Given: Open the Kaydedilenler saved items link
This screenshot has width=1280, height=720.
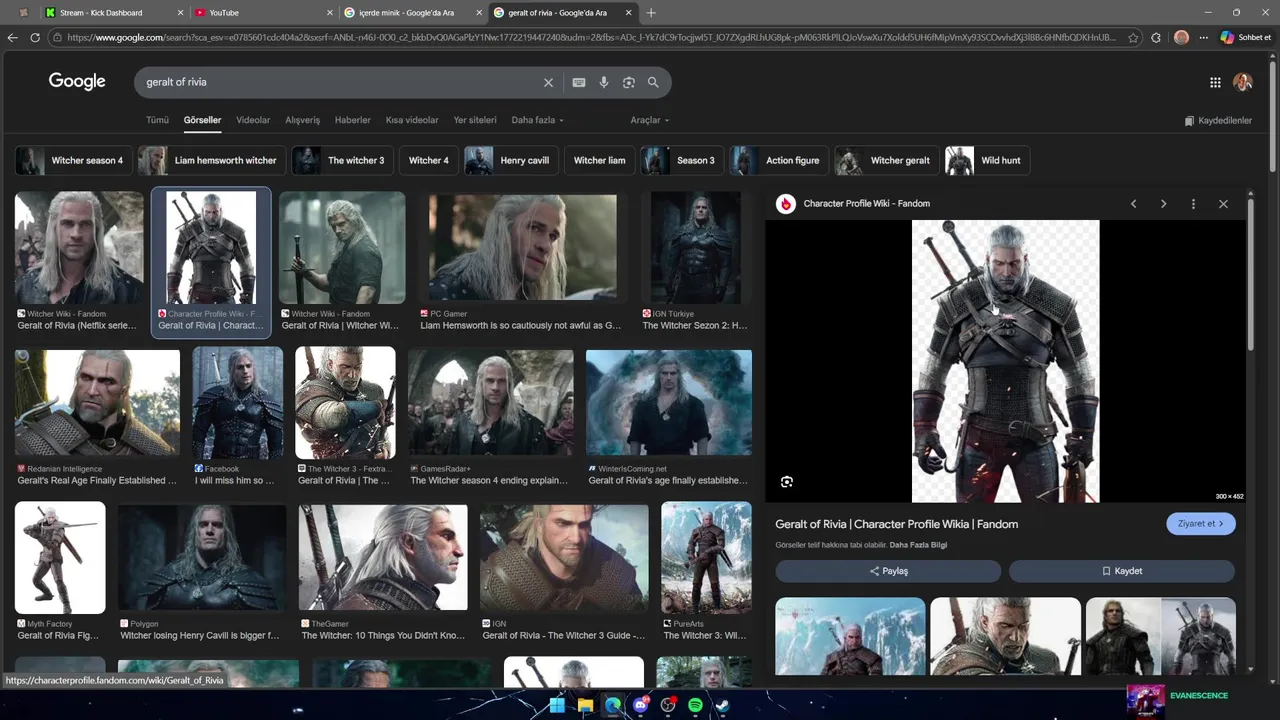Looking at the screenshot, I should pyautogui.click(x=1218, y=121).
